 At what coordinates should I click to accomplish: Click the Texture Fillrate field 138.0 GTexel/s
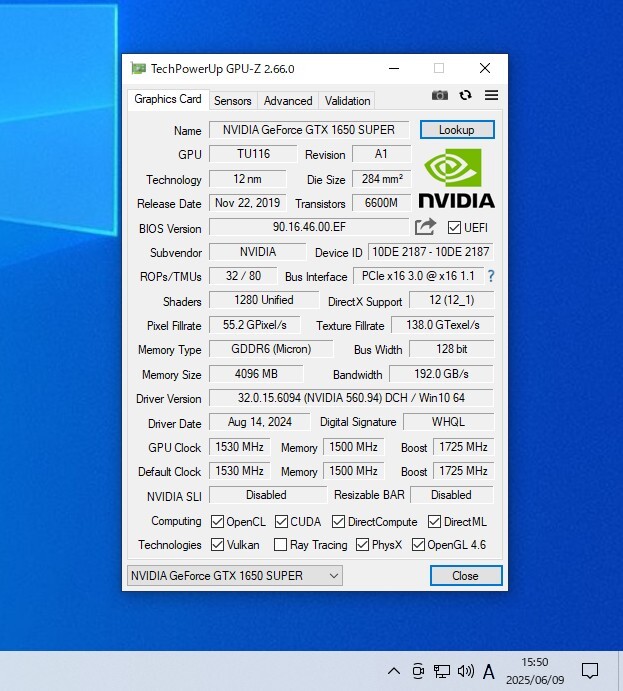(442, 325)
